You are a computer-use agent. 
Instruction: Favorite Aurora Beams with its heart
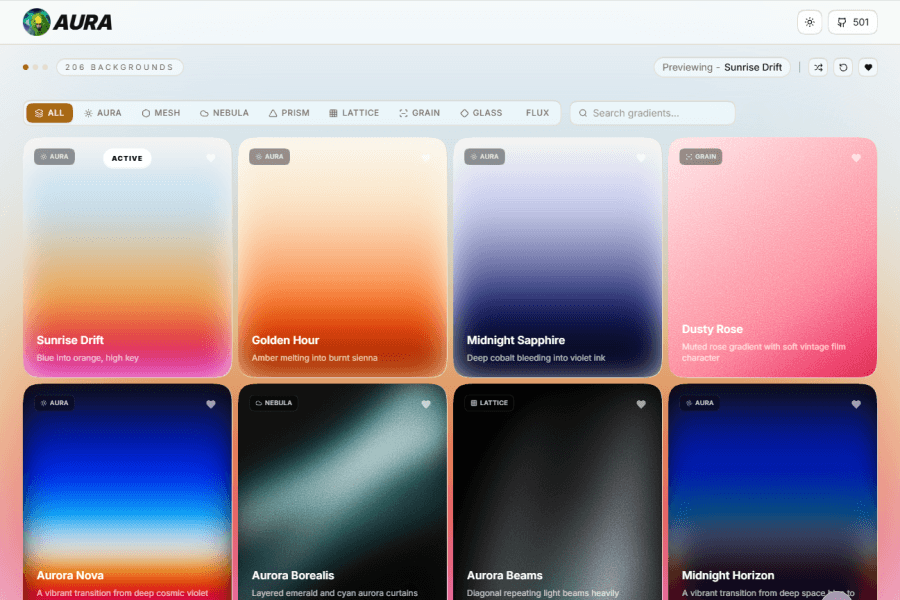click(641, 404)
